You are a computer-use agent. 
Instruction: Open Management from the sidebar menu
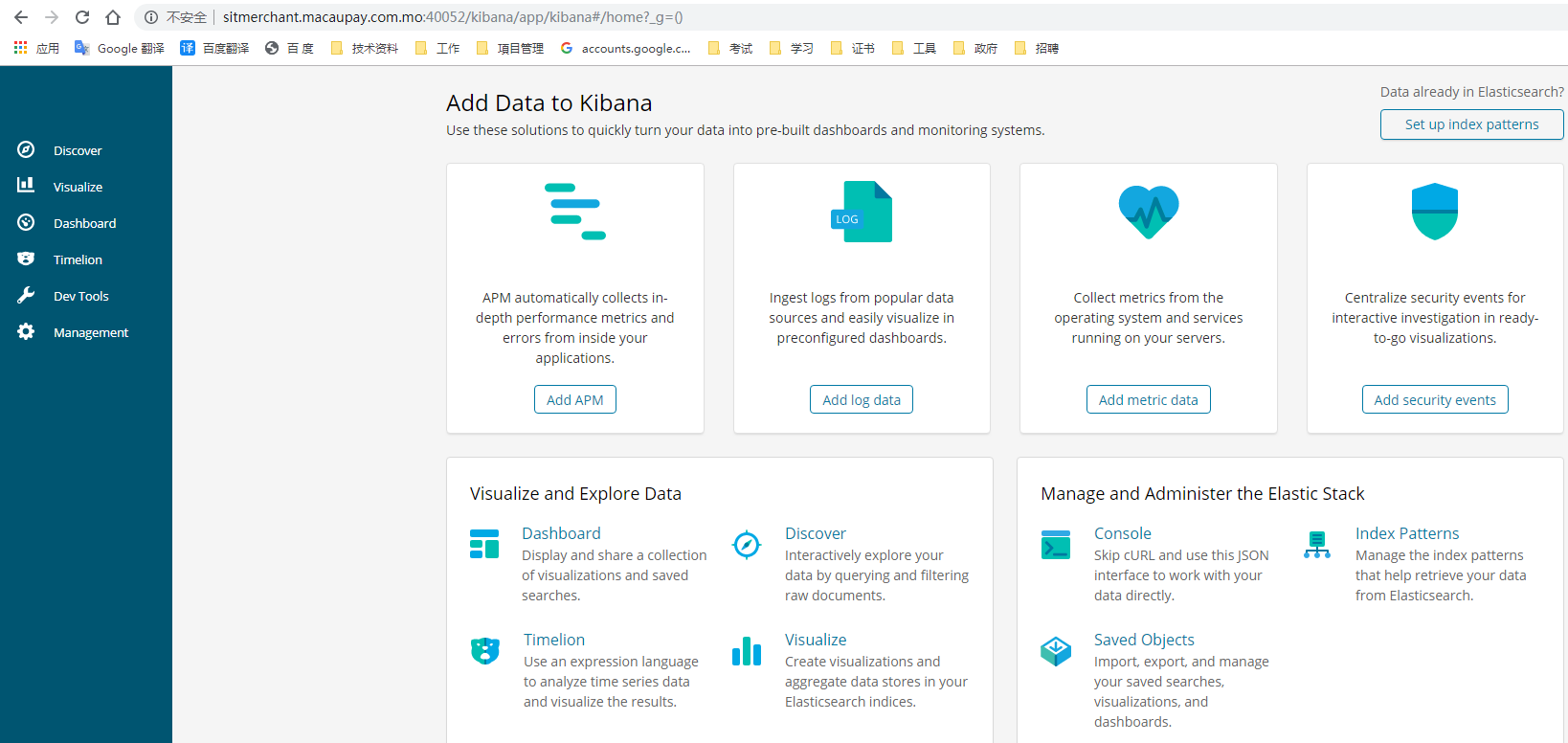91,332
